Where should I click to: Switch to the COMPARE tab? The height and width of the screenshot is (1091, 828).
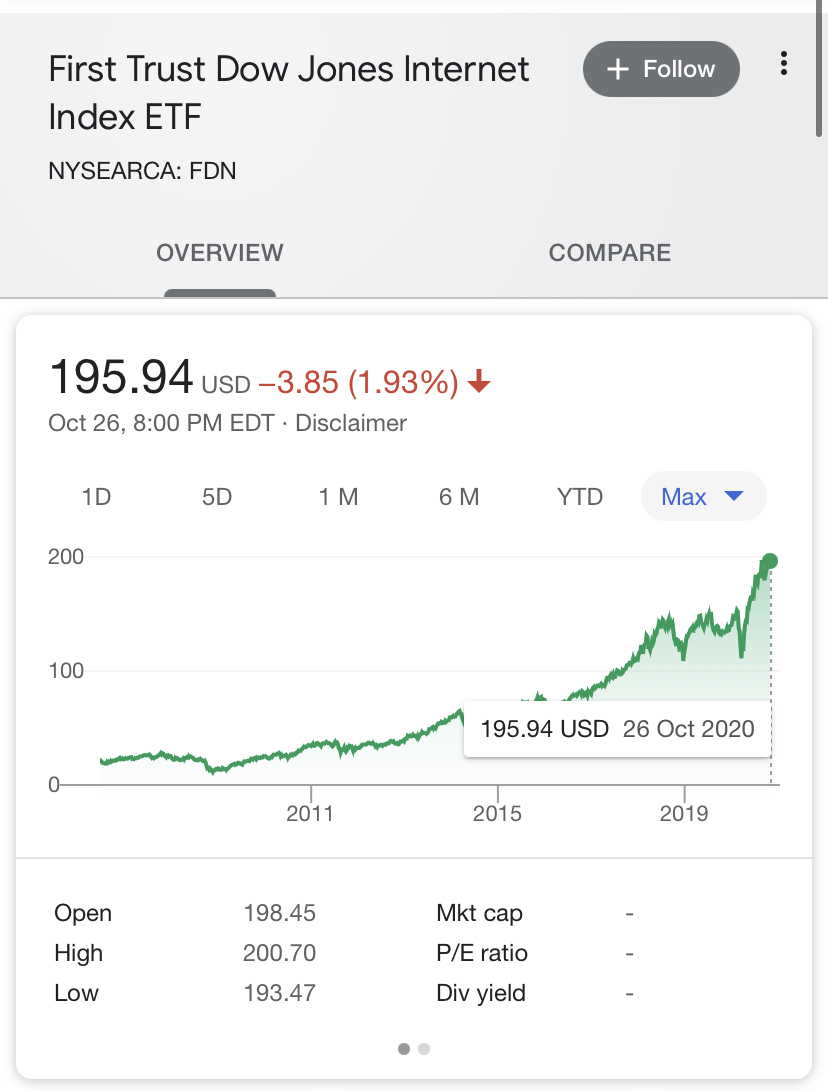(x=610, y=253)
